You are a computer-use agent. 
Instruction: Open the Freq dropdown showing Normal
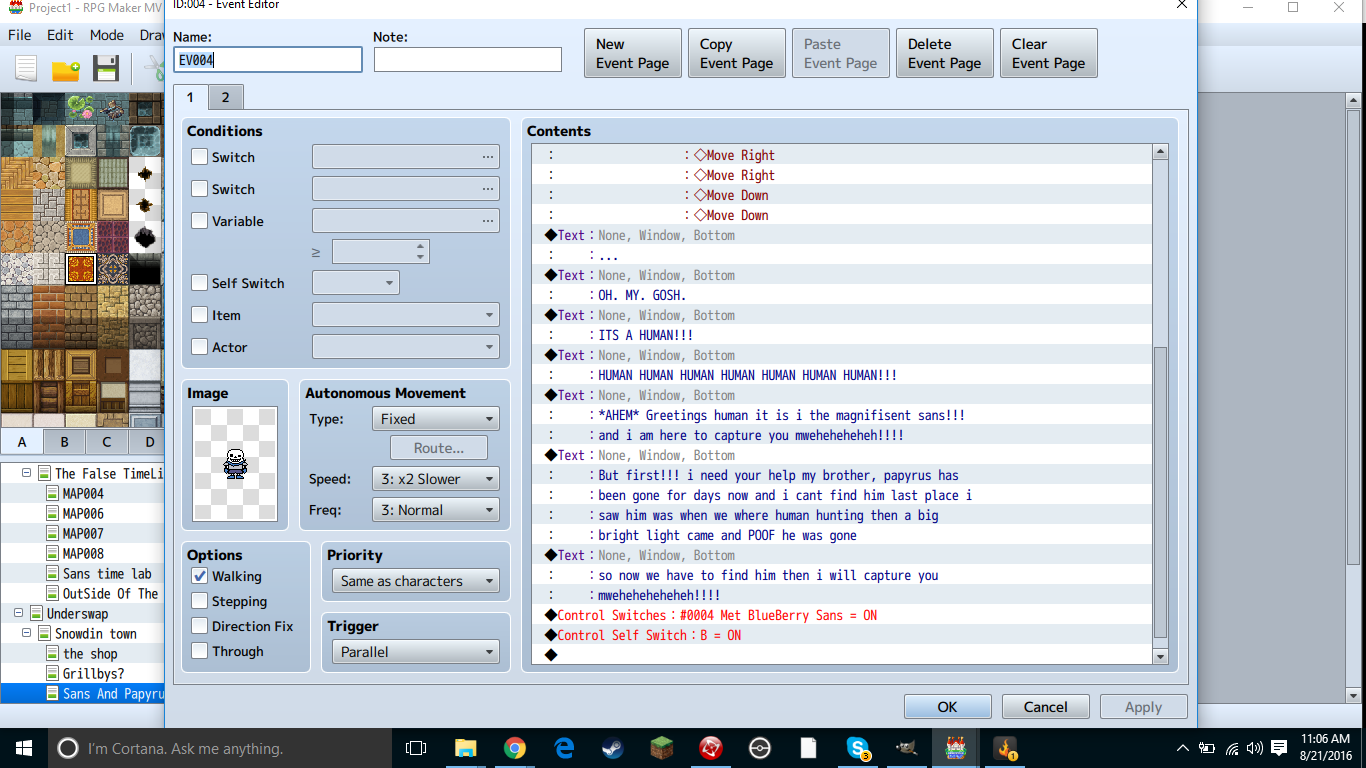point(435,510)
